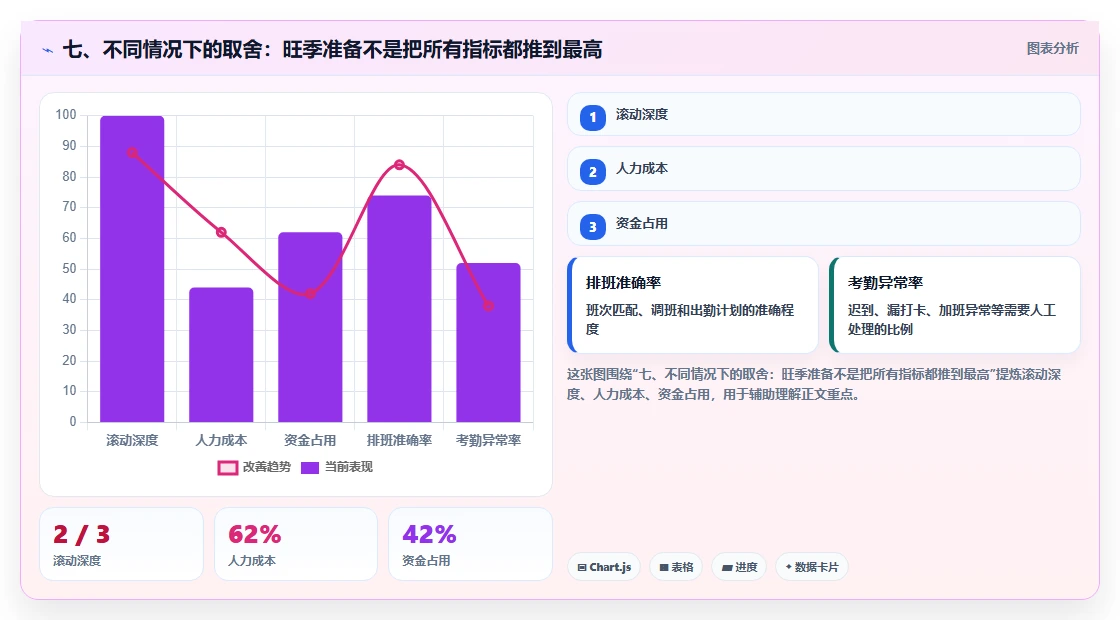Viewport: 1120px width, 620px height.
Task: Click the lightning icon beside the section title
Action: [48, 50]
